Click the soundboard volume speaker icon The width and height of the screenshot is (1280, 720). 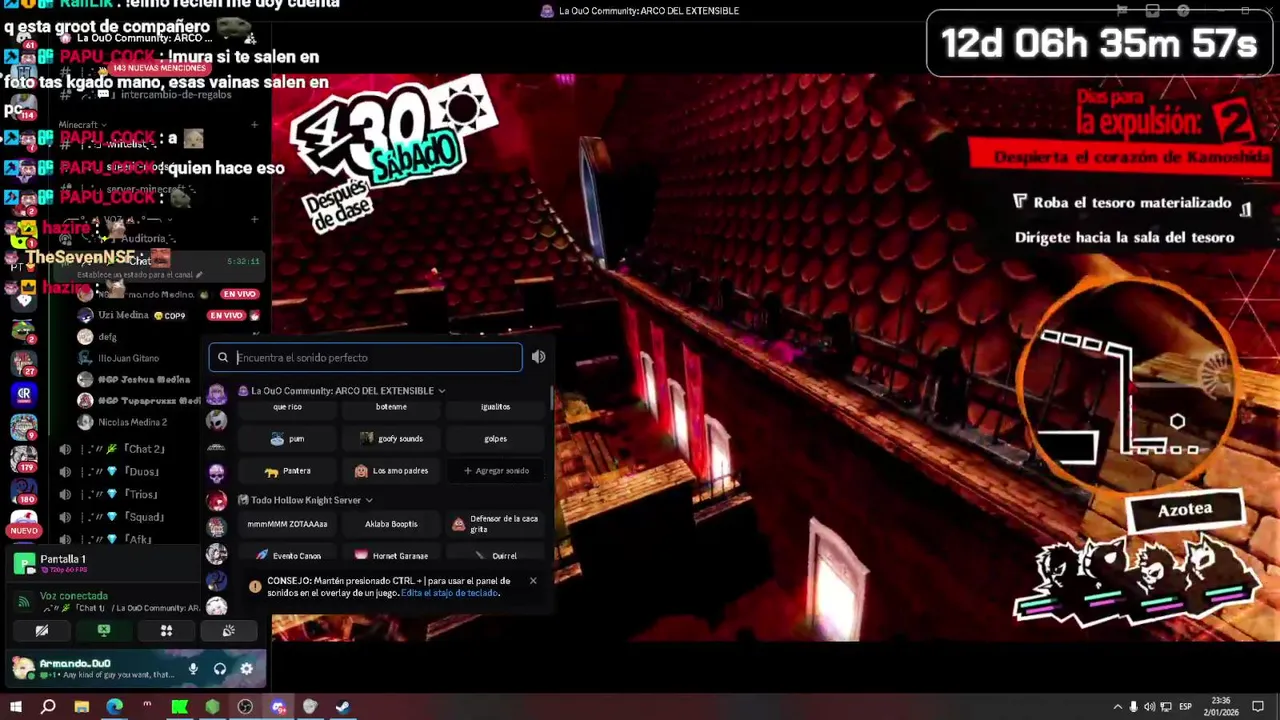coord(538,357)
